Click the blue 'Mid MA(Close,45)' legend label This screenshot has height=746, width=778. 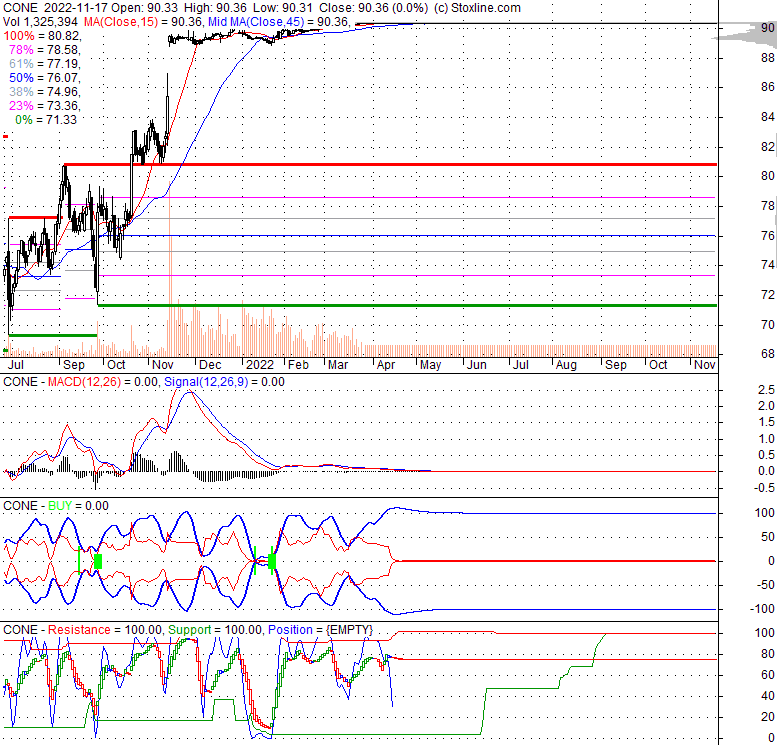point(256,22)
